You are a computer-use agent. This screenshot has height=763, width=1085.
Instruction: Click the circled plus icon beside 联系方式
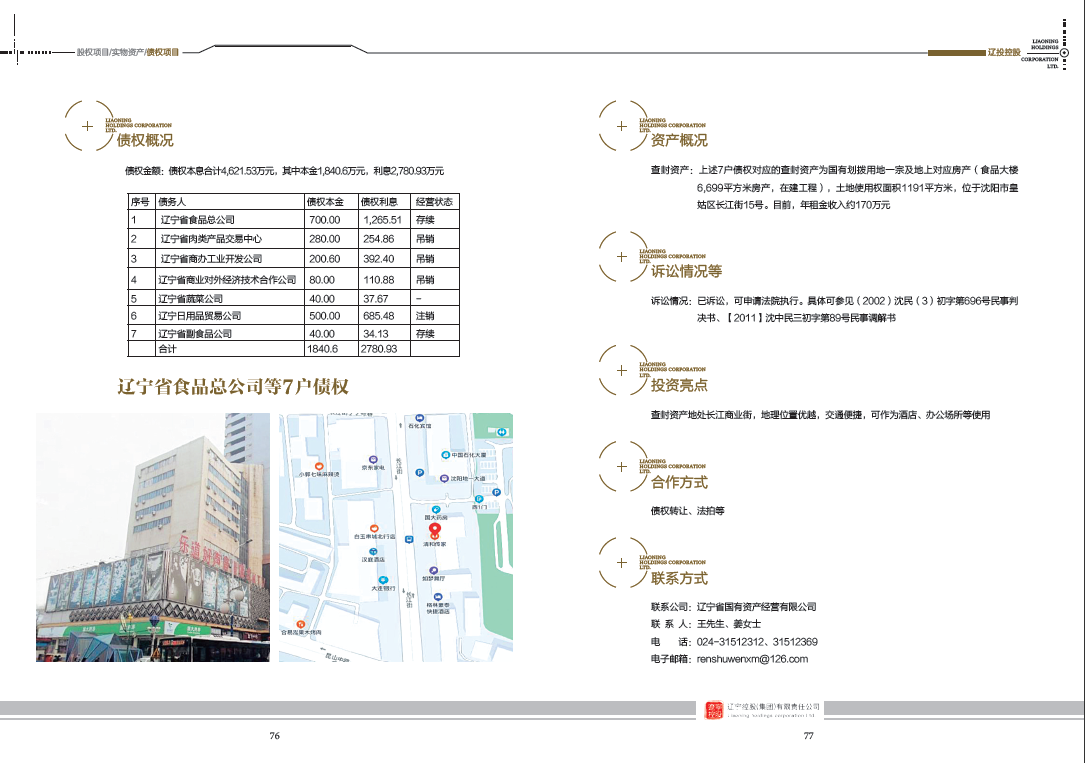click(x=621, y=563)
